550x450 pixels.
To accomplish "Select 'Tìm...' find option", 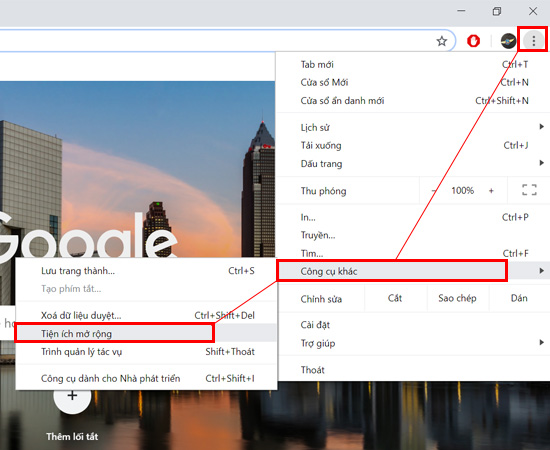I will coord(412,253).
